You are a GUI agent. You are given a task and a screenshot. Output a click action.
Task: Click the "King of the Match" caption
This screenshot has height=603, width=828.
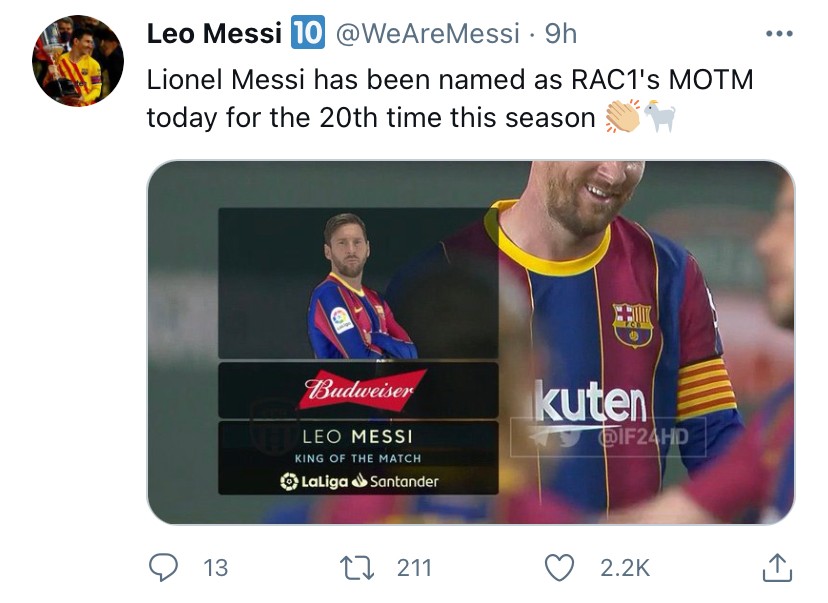click(x=358, y=458)
